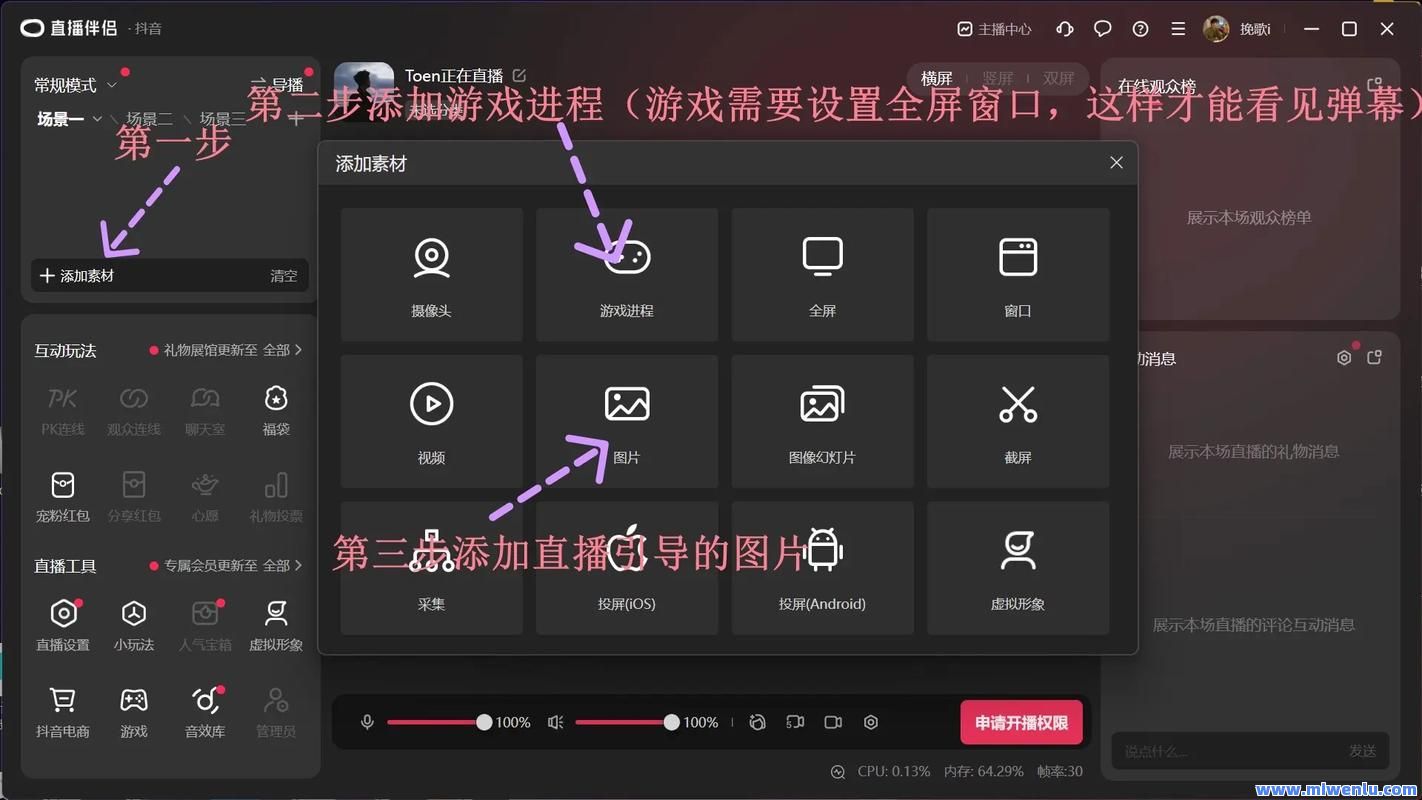Image resolution: width=1422 pixels, height=800 pixels.
Task: Mute the speaker output icon
Action: 556,722
